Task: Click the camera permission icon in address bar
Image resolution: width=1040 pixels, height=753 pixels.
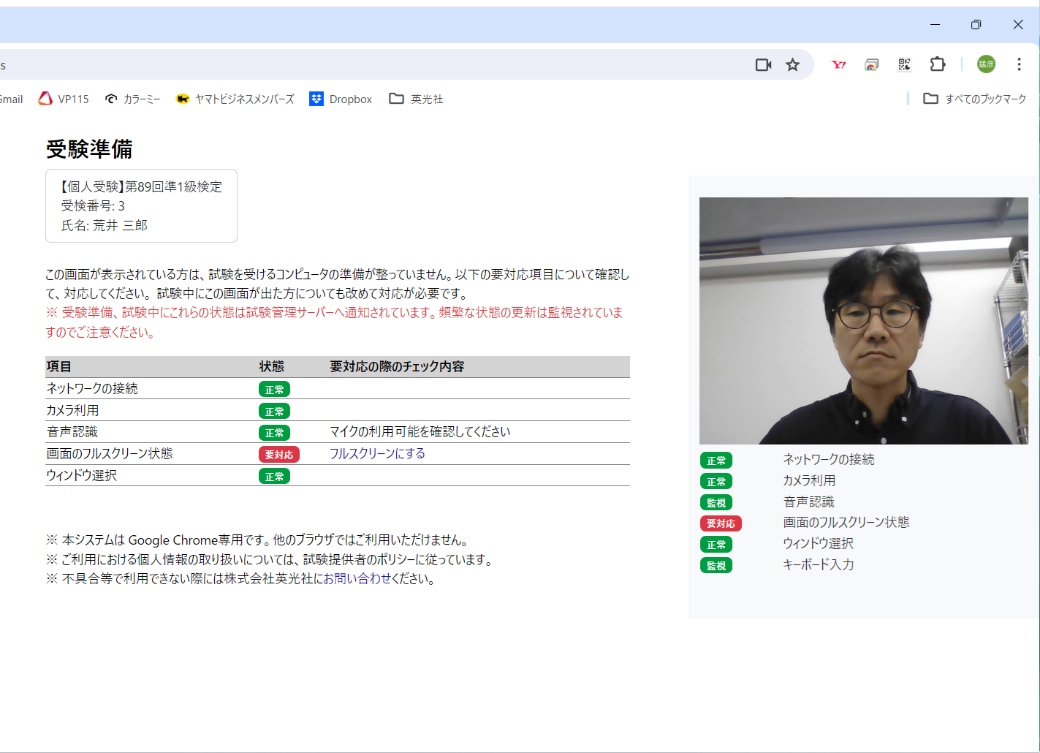Action: click(x=763, y=65)
